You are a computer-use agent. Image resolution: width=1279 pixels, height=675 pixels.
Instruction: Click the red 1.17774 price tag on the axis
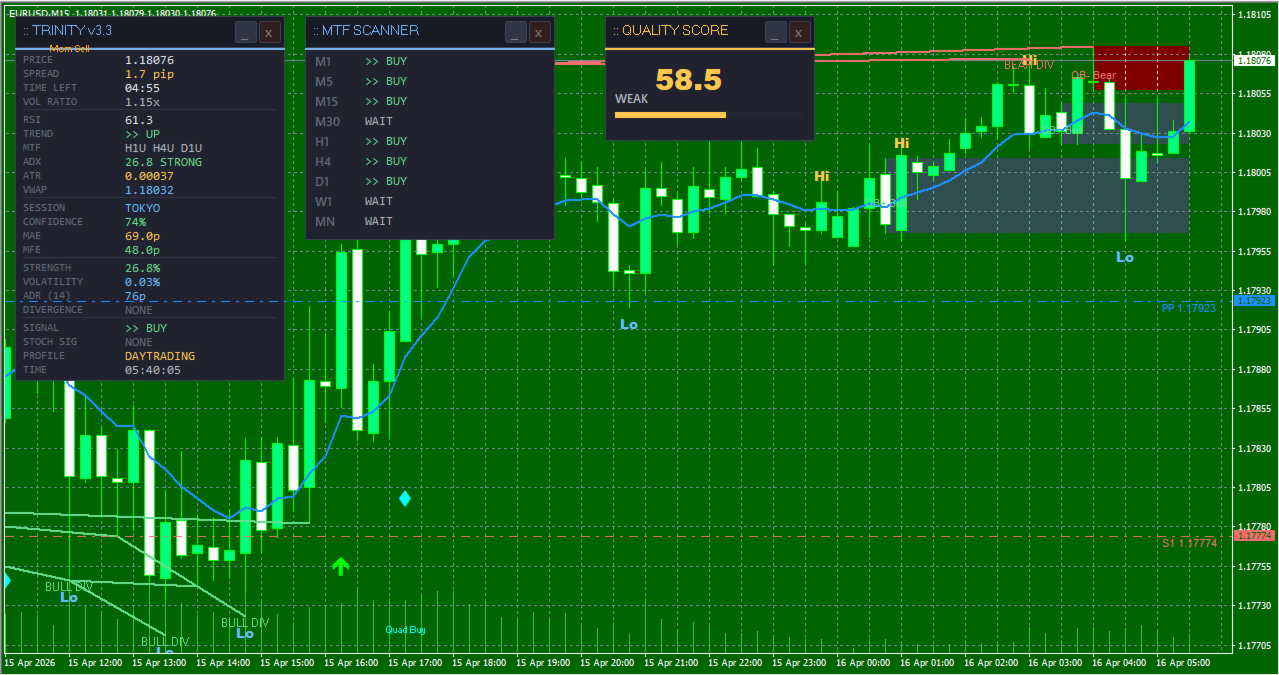pos(1255,536)
